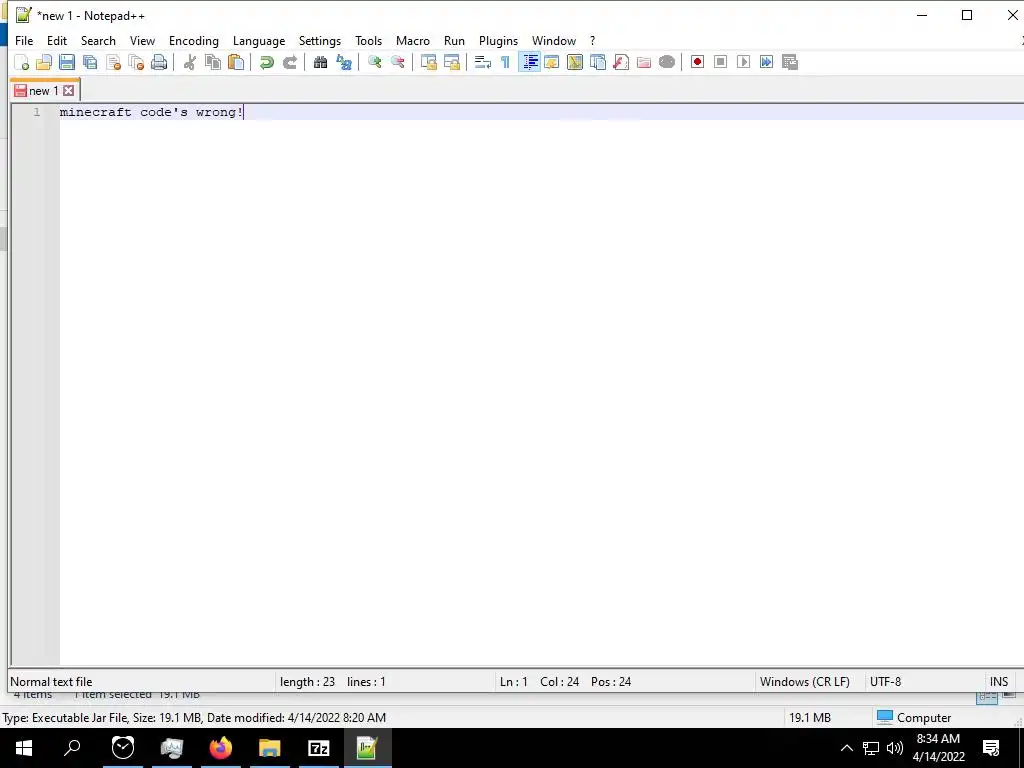Save the current file with toolbar icon

[67, 62]
